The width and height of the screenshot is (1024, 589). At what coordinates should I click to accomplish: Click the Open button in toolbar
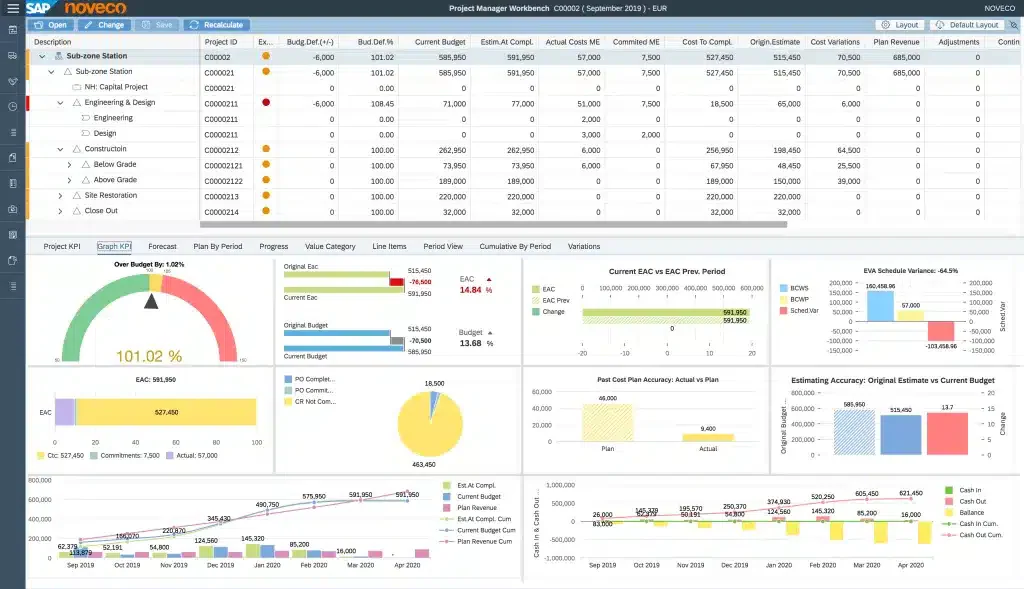pos(51,25)
